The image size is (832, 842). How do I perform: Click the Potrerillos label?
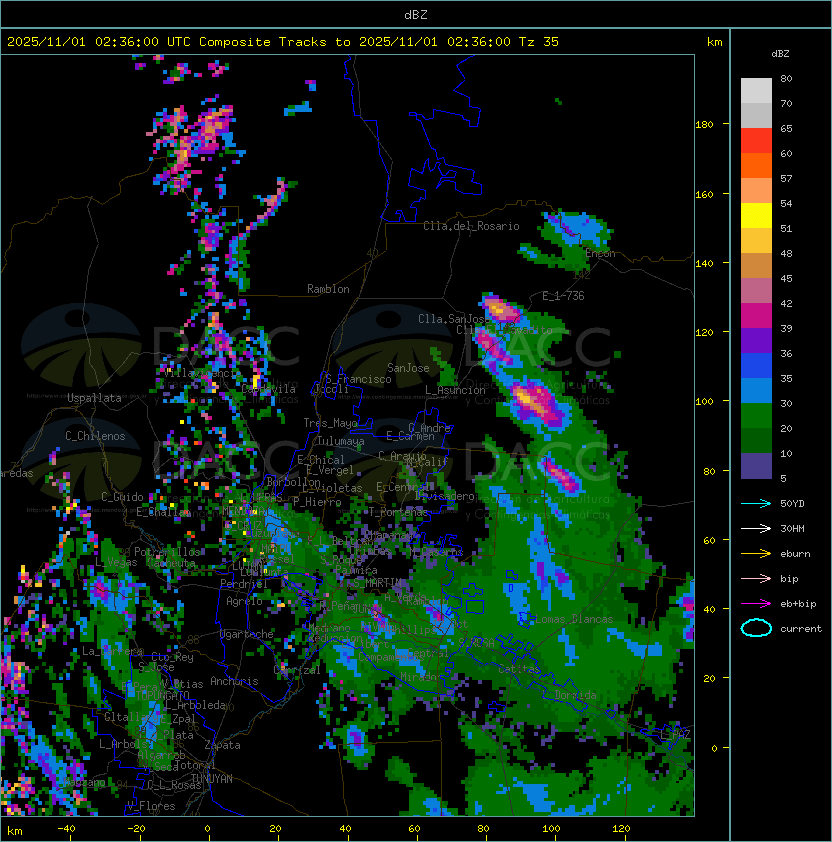(167, 552)
